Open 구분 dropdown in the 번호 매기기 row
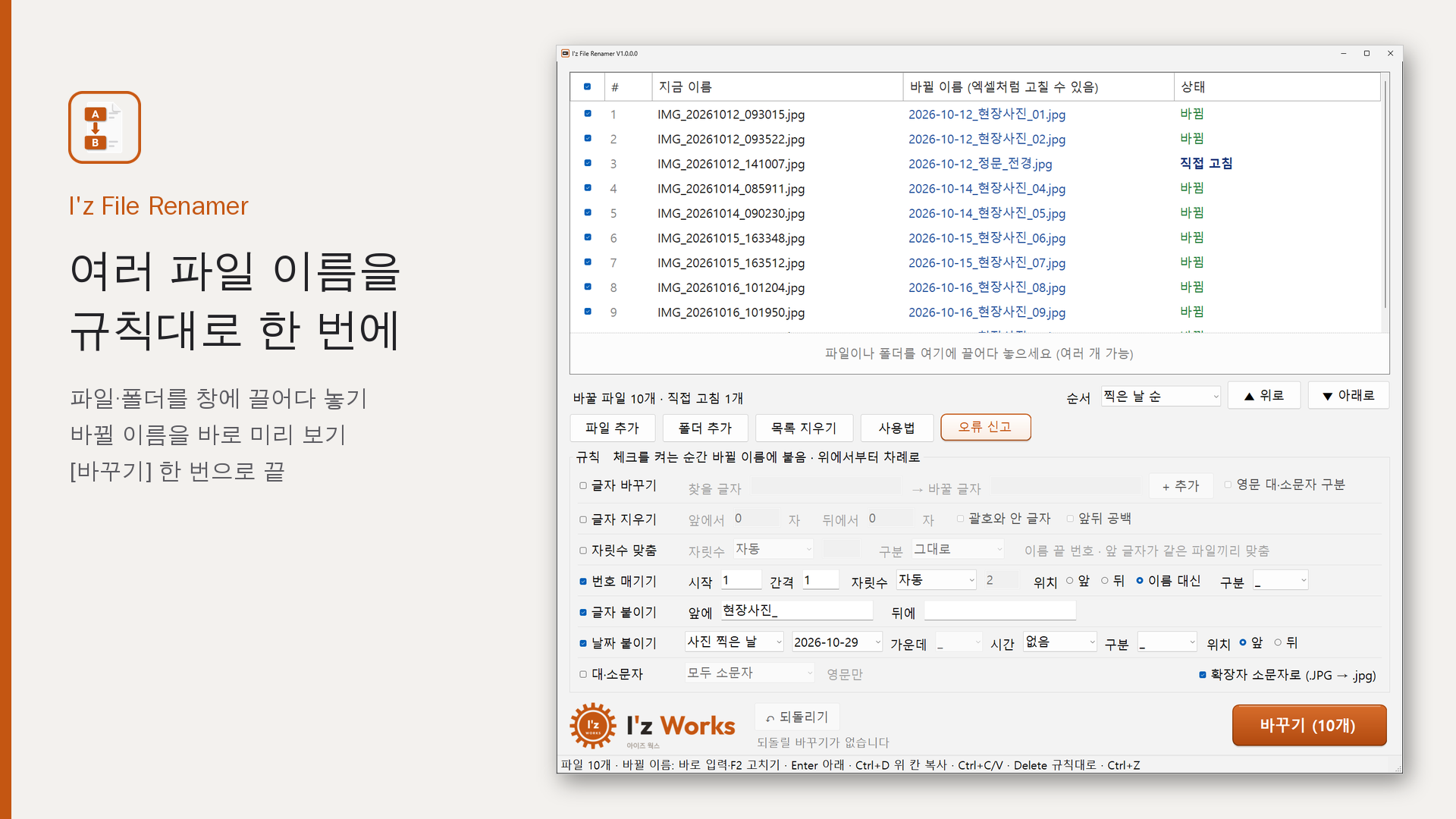The height and width of the screenshot is (819, 1456). [1281, 580]
